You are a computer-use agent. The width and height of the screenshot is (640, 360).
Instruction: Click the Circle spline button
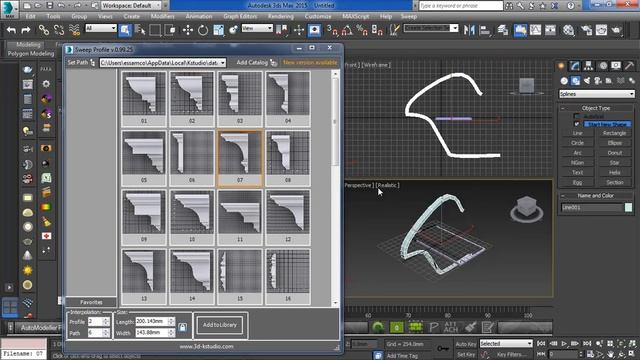click(x=577, y=143)
